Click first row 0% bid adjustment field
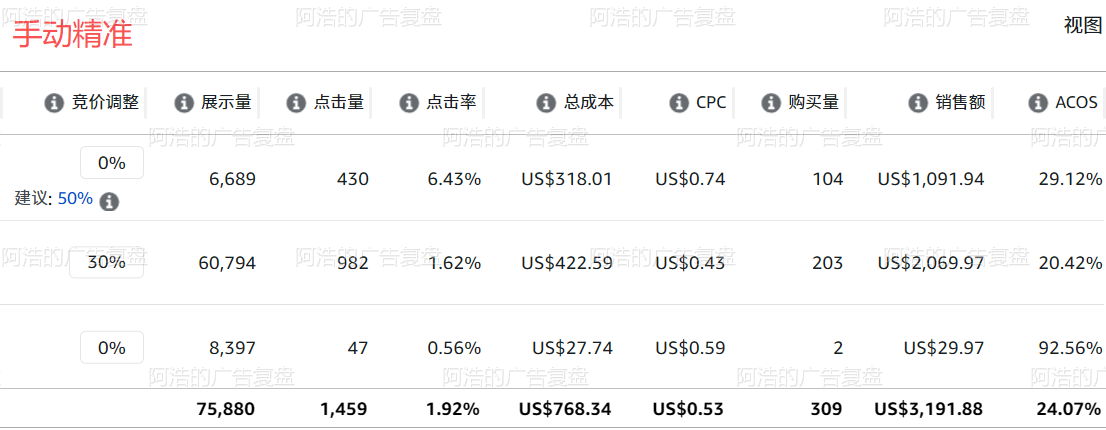1106x430 pixels. pos(111,163)
